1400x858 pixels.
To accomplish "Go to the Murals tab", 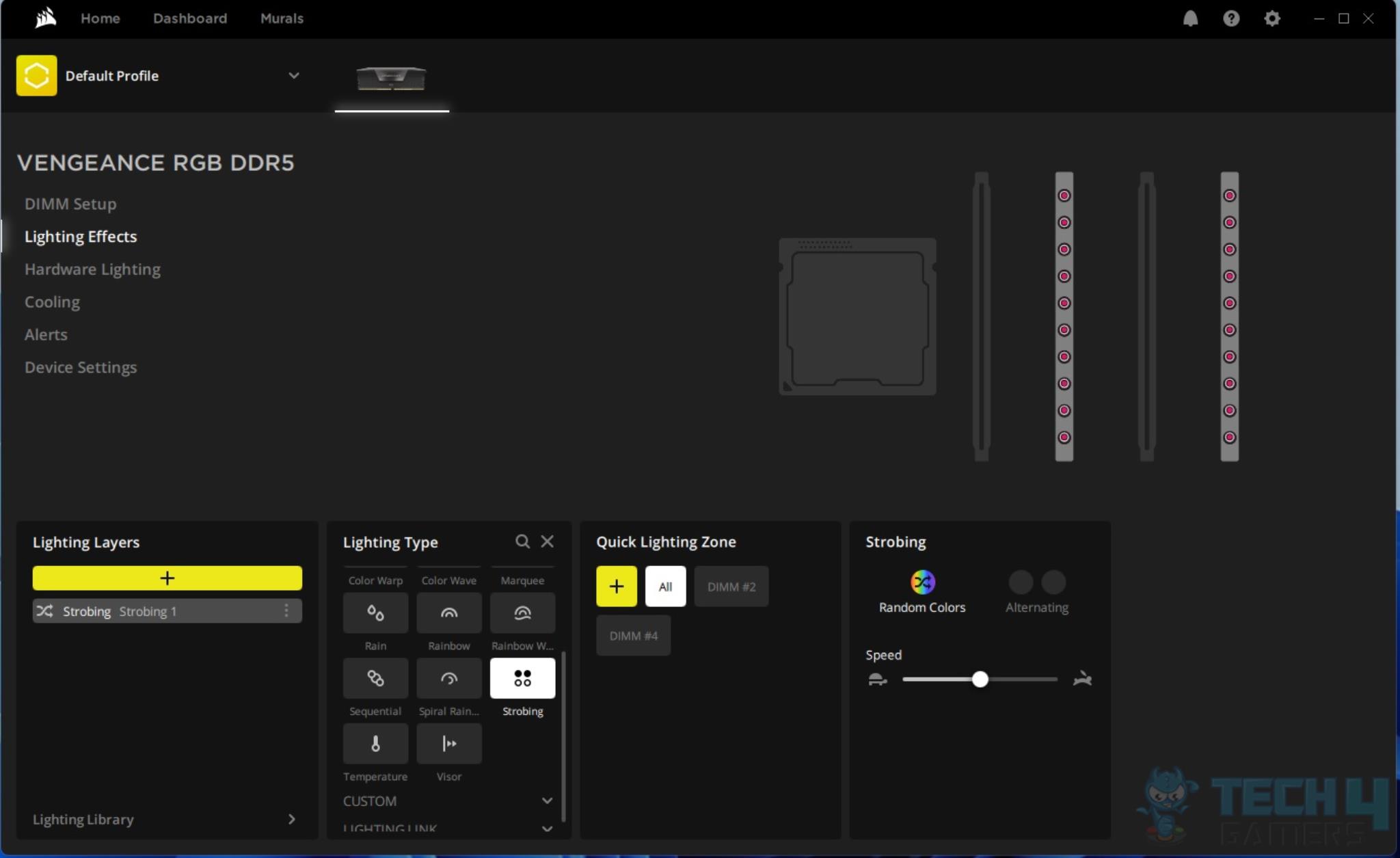I will pos(282,18).
